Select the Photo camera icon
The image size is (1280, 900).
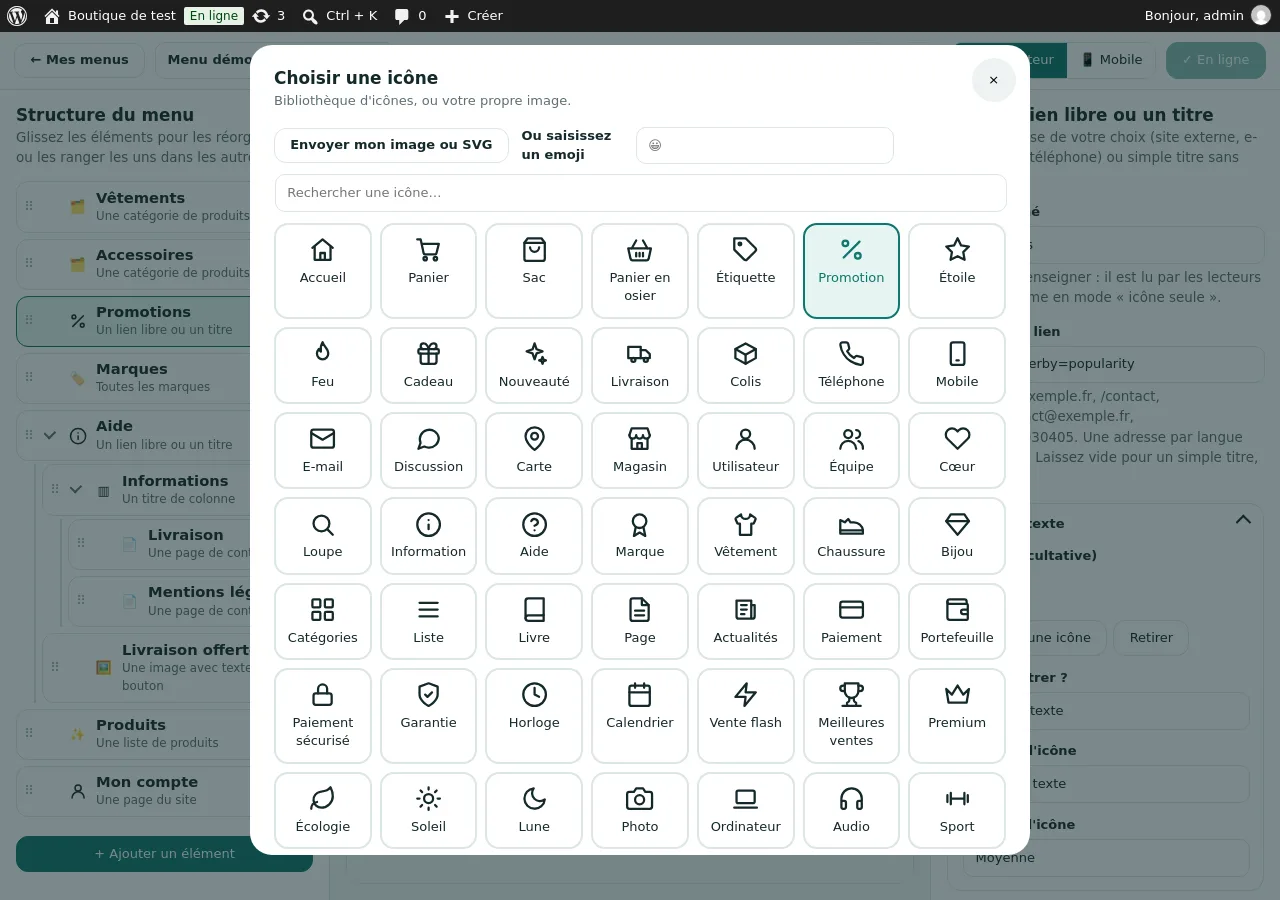[640, 811]
